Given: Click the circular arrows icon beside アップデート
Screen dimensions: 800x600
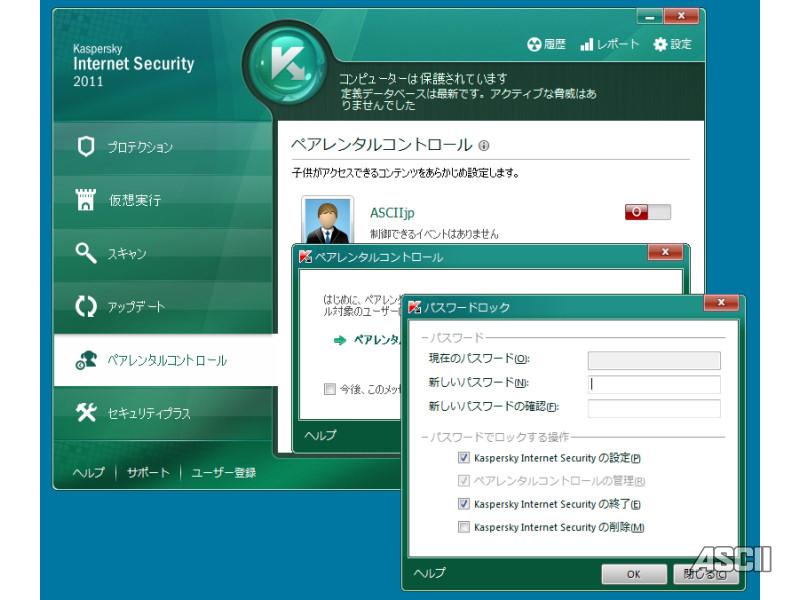Looking at the screenshot, I should point(86,306).
